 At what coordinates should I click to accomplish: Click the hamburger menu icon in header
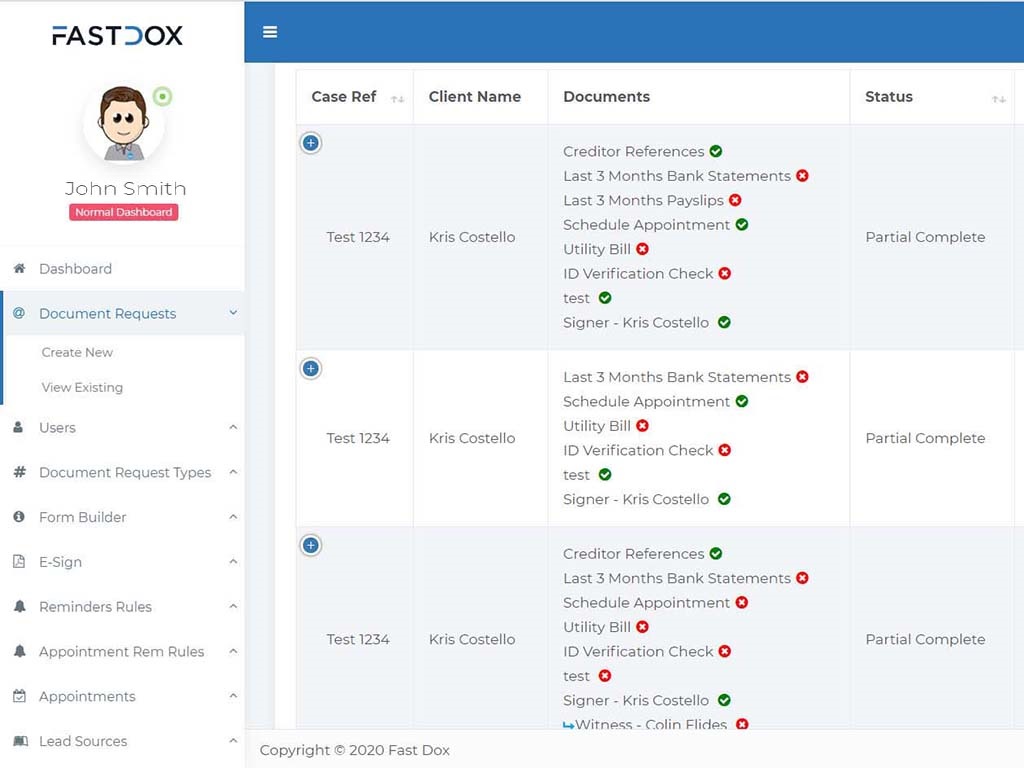pos(269,32)
